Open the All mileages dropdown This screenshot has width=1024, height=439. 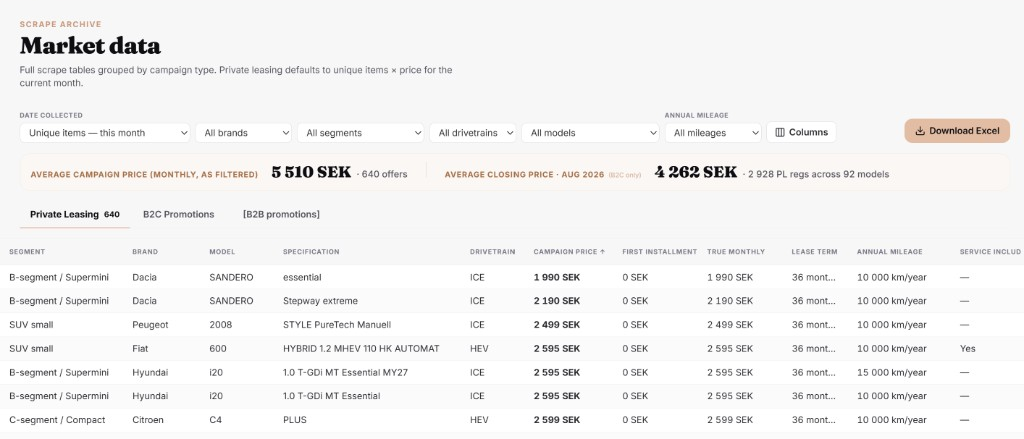[713, 133]
